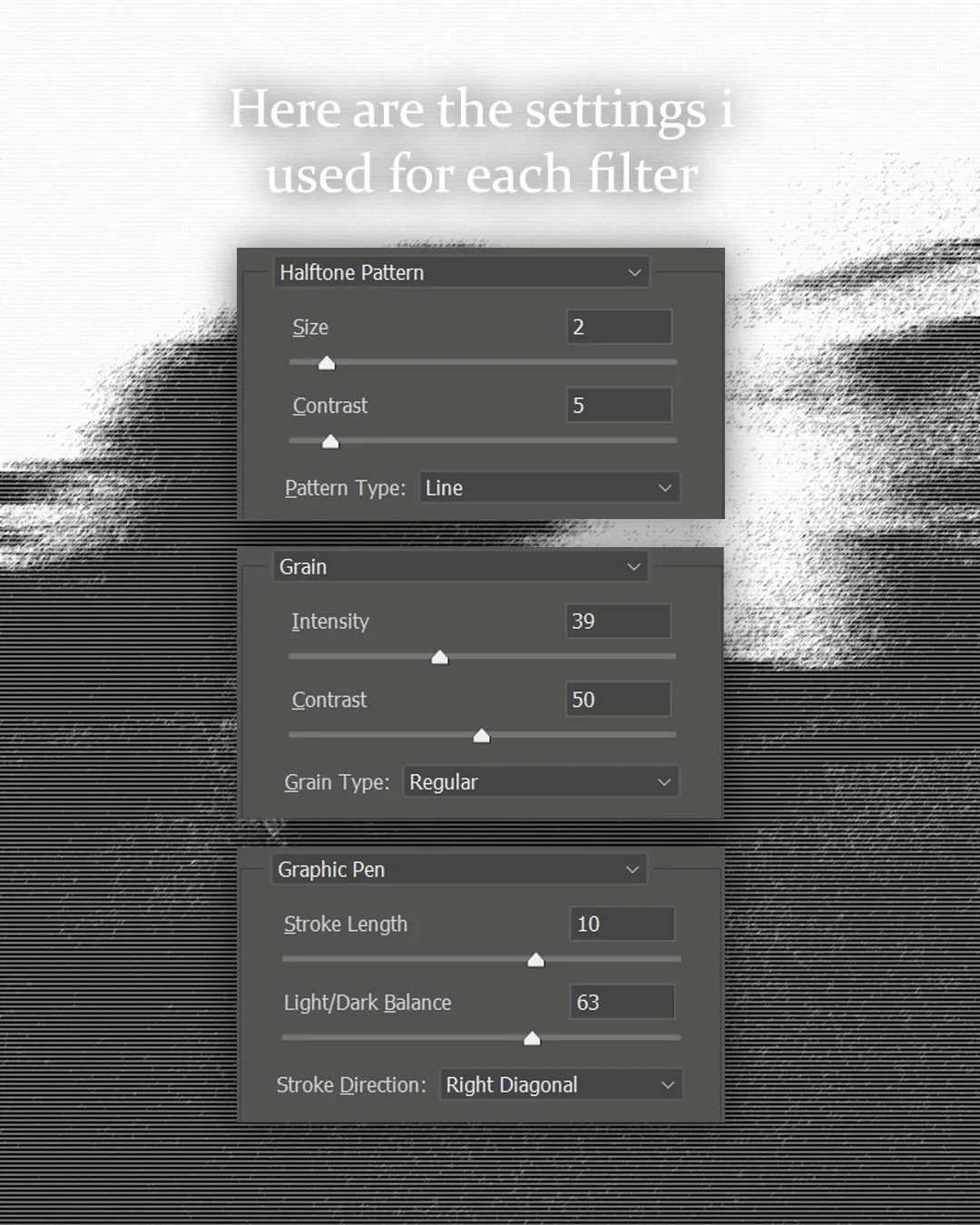Image resolution: width=980 pixels, height=1225 pixels.
Task: Expand the Grain Type dropdown showing Regular
Action: [x=540, y=781]
